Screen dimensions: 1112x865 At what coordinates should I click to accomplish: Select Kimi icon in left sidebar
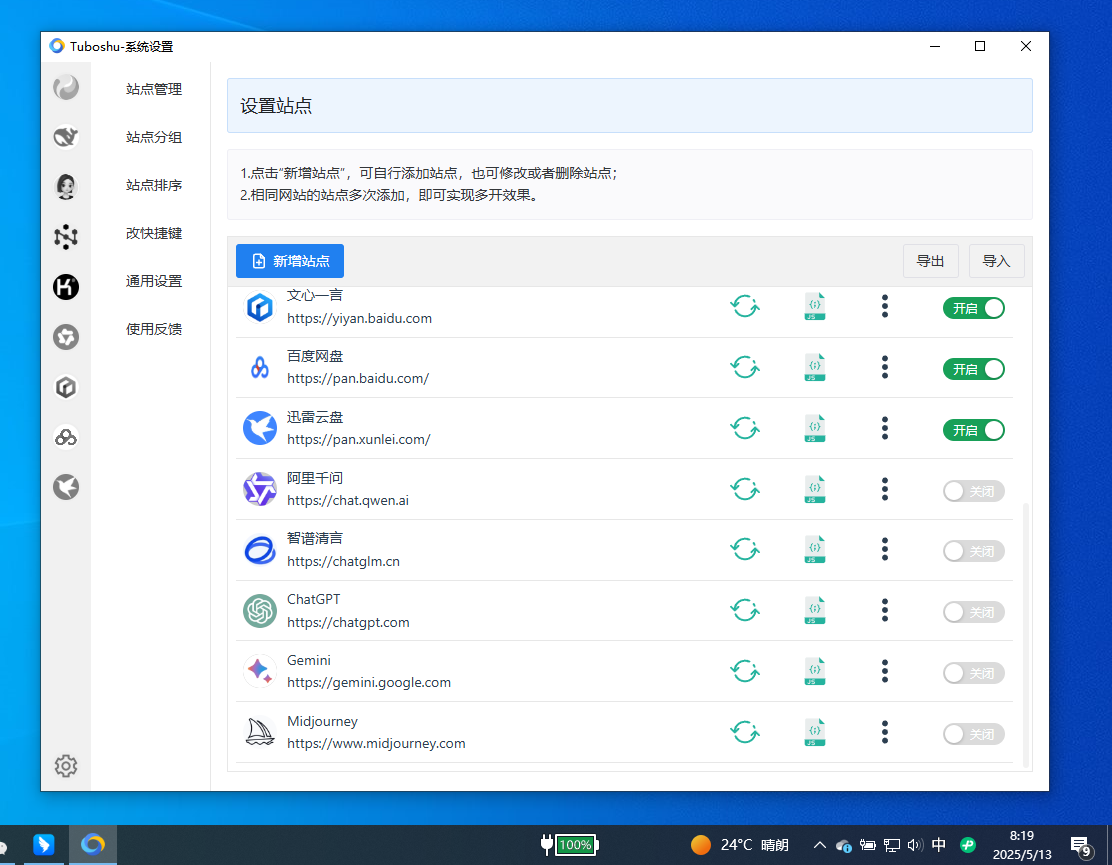click(x=66, y=287)
